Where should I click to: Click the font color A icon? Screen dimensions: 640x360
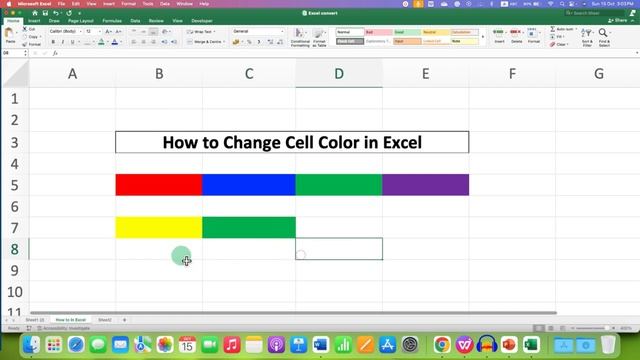pos(115,42)
